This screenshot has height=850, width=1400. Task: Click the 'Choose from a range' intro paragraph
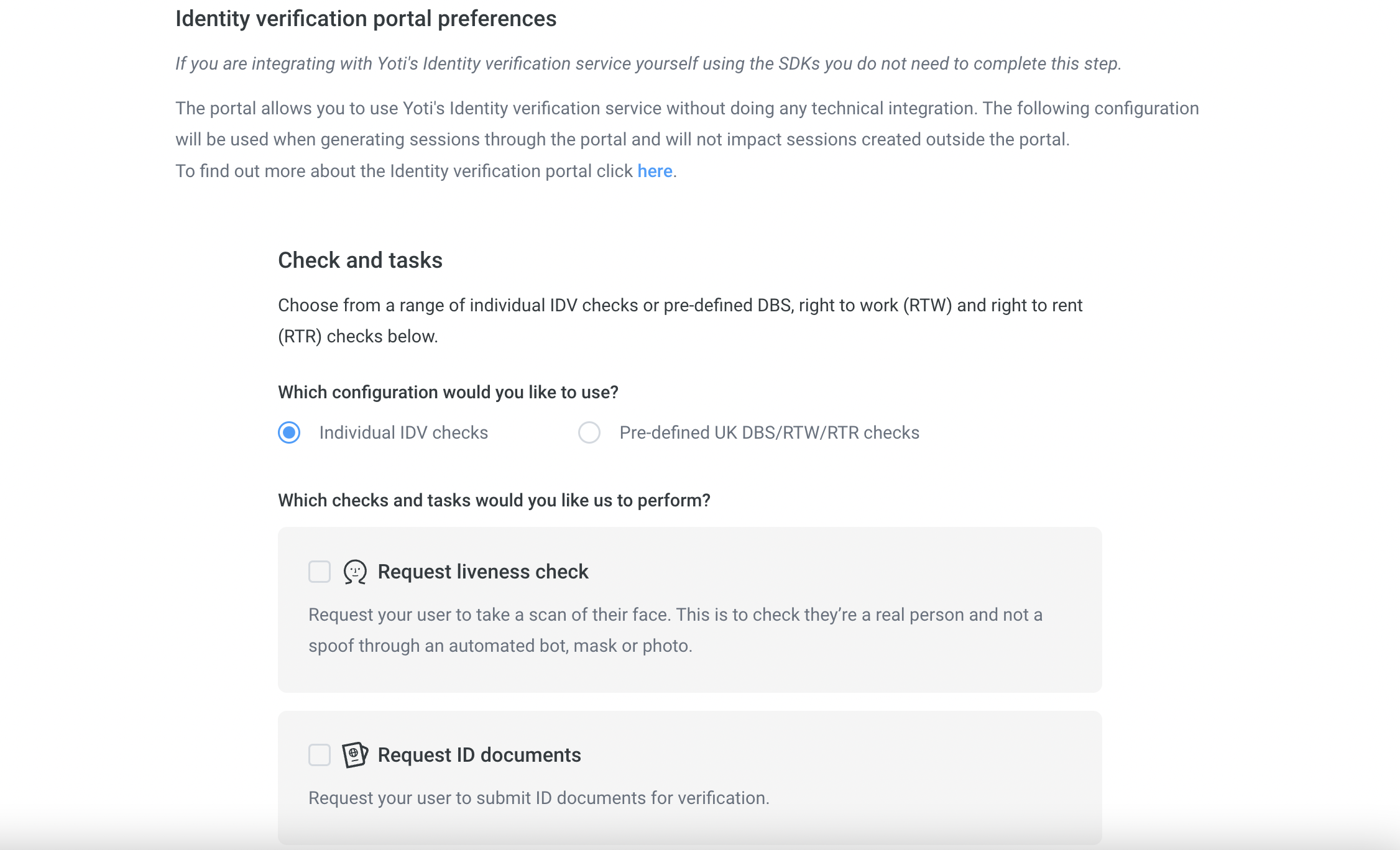680,321
